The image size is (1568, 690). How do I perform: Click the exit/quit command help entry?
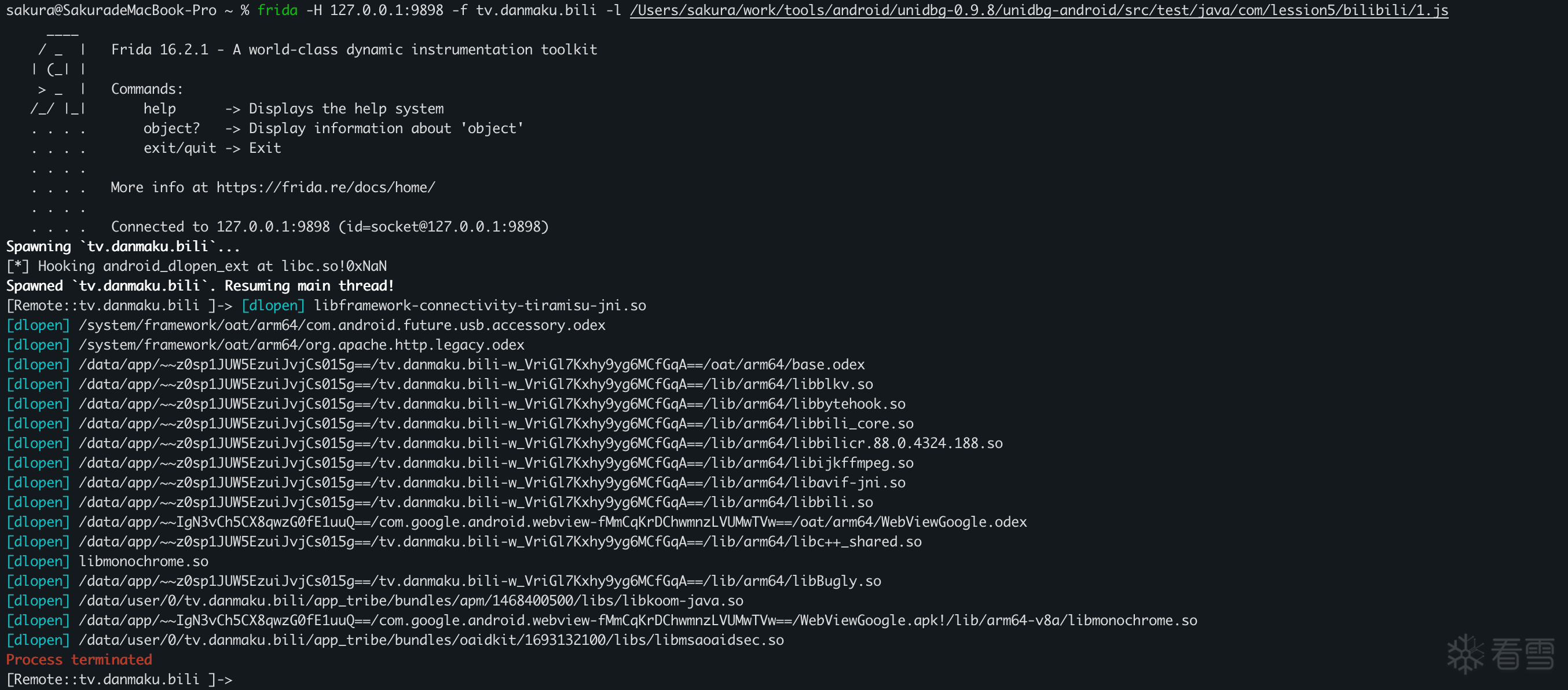(x=212, y=148)
